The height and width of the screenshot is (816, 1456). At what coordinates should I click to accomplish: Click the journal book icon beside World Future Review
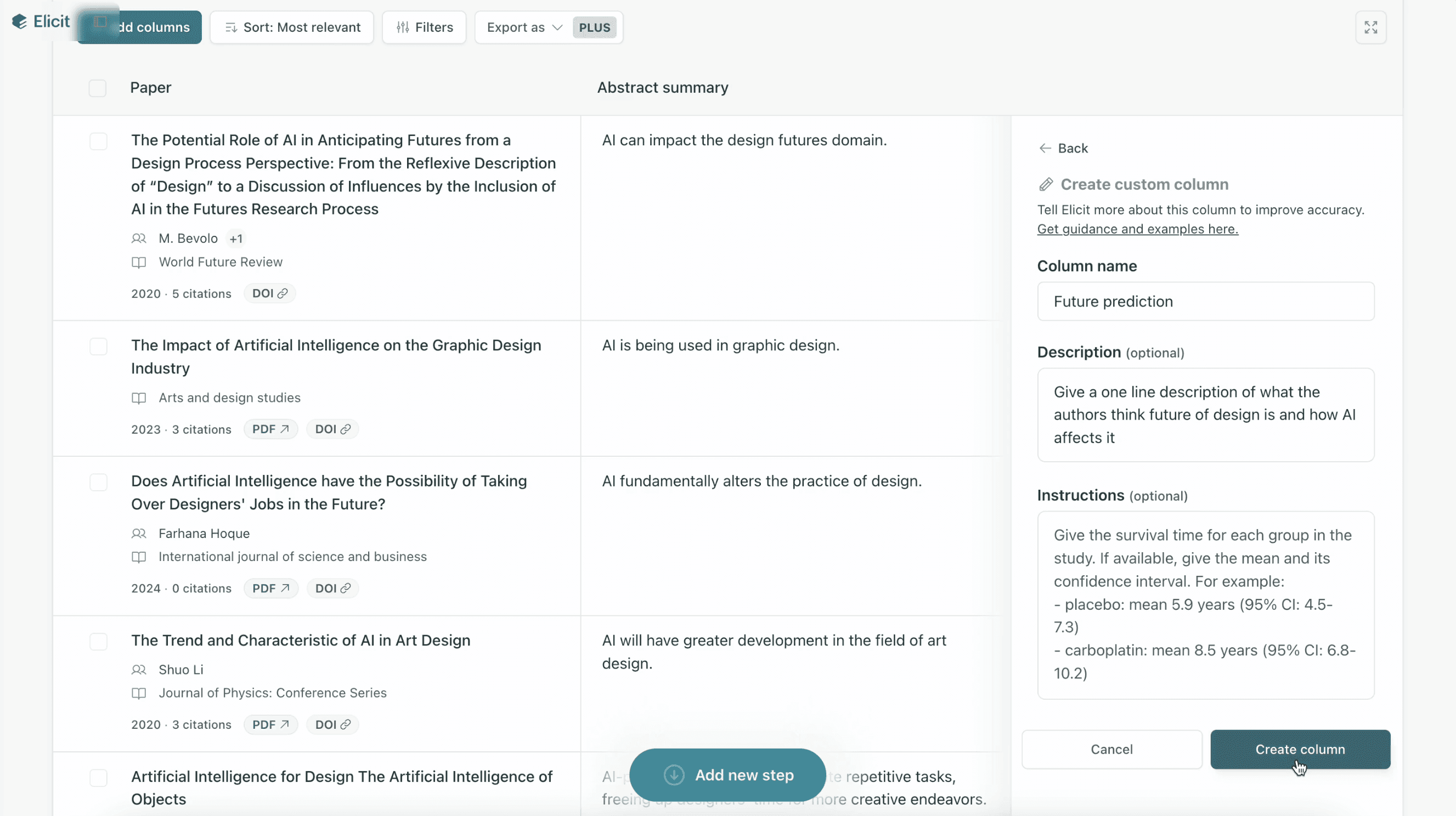139,262
